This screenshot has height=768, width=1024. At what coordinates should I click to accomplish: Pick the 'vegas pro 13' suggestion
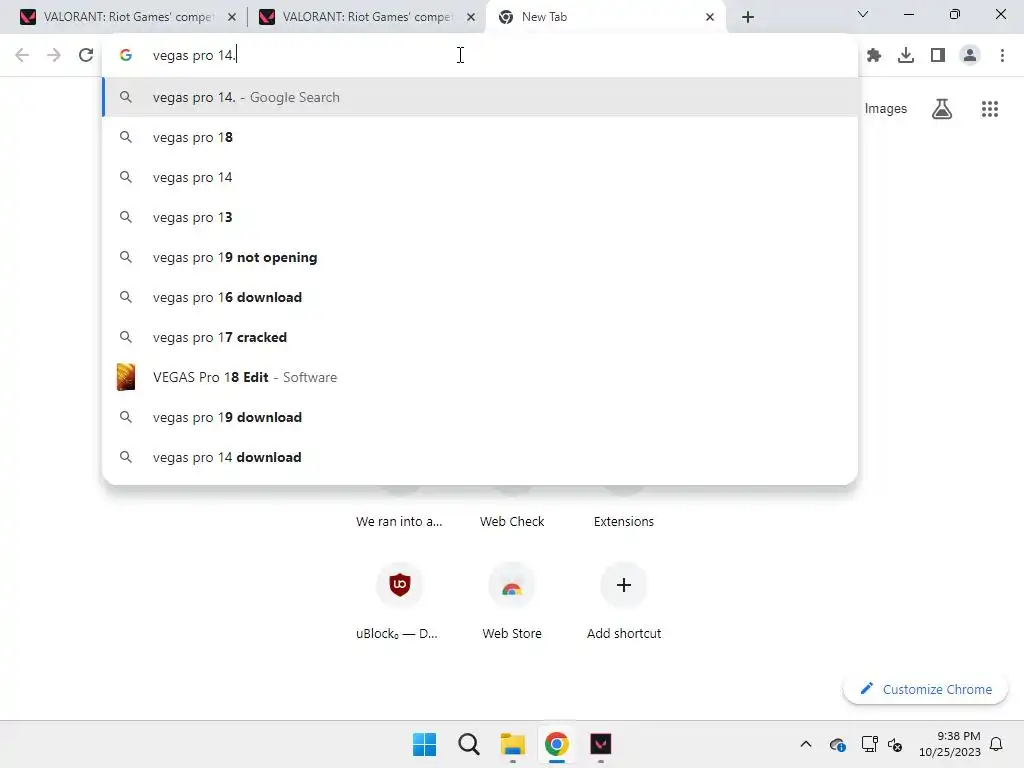tap(480, 217)
